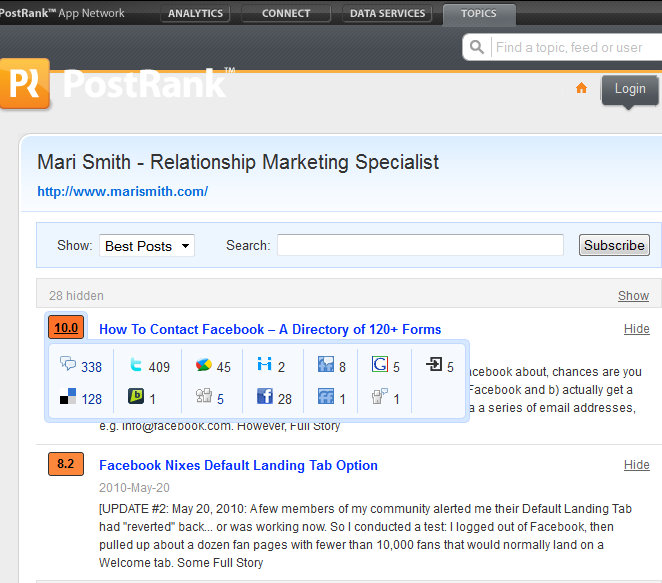Viewport: 662px width, 583px height.
Task: Click the 10.0 PostRank score badge
Action: point(66,328)
